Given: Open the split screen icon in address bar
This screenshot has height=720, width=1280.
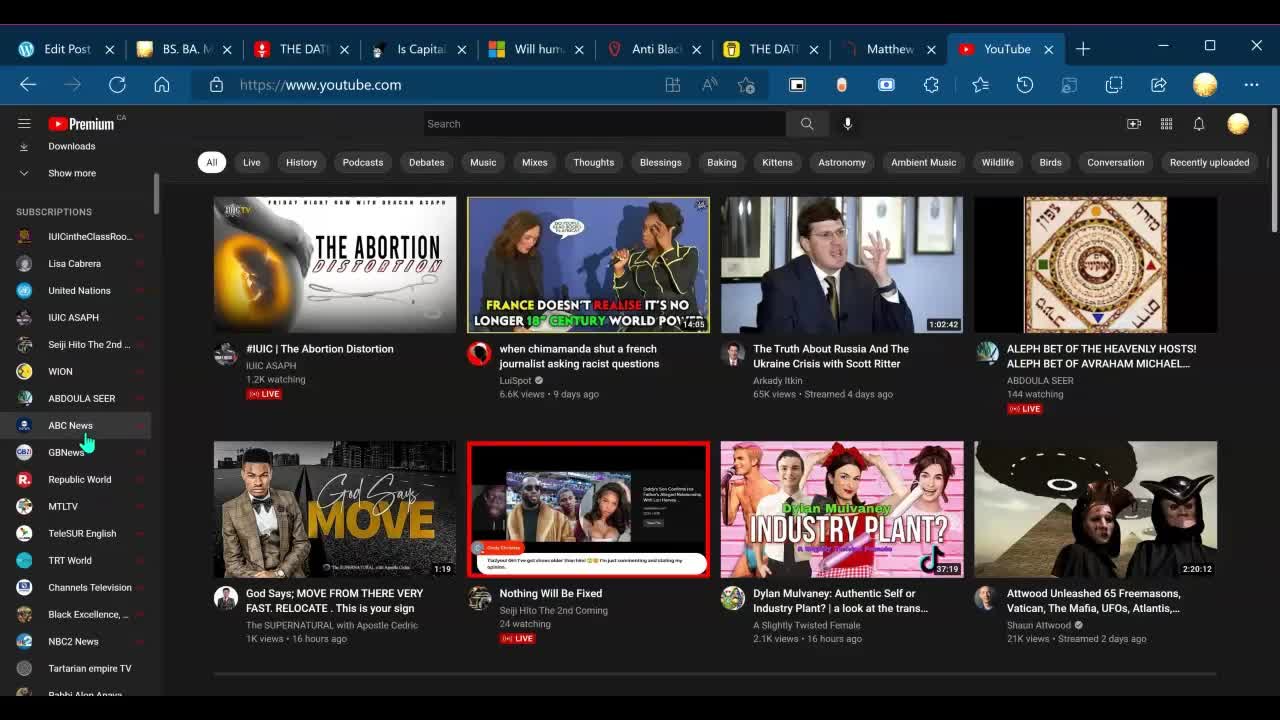Looking at the screenshot, I should coord(673,85).
